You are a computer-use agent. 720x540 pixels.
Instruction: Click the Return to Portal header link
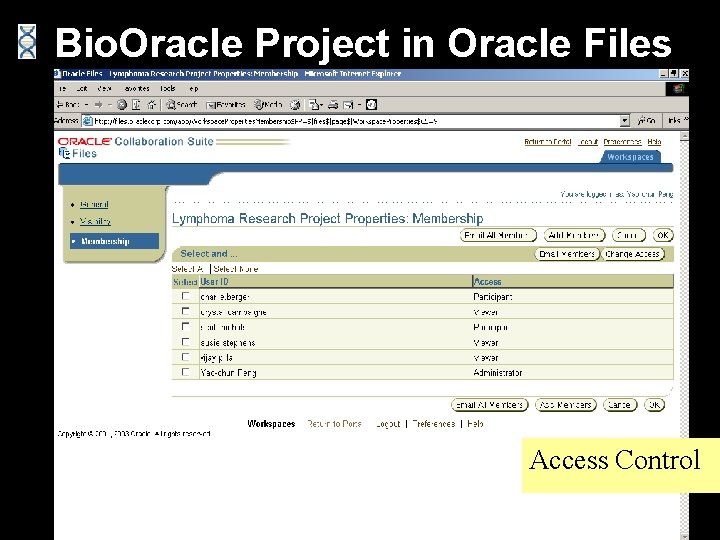pyautogui.click(x=548, y=142)
